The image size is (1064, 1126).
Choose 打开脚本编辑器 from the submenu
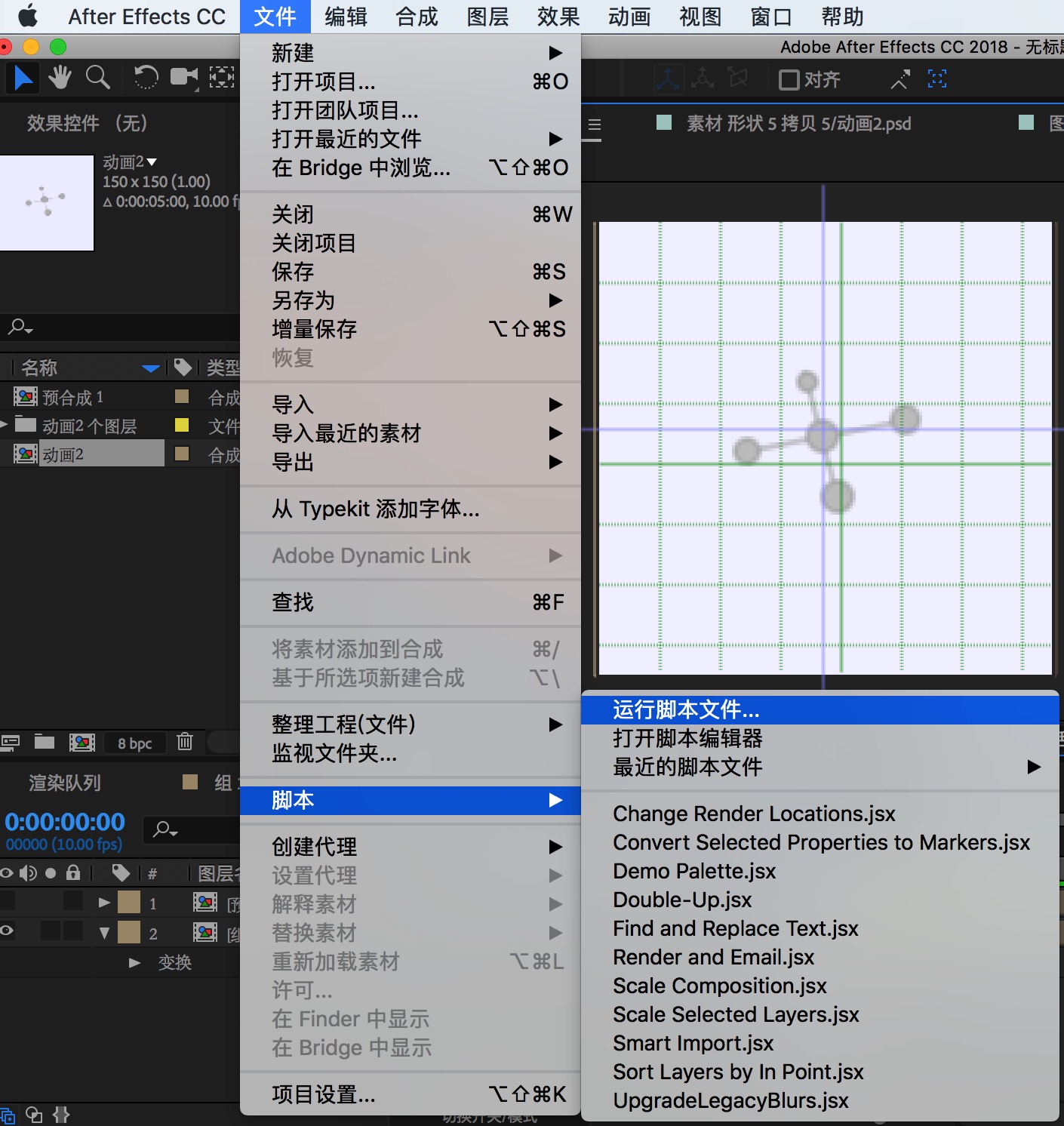(820, 738)
